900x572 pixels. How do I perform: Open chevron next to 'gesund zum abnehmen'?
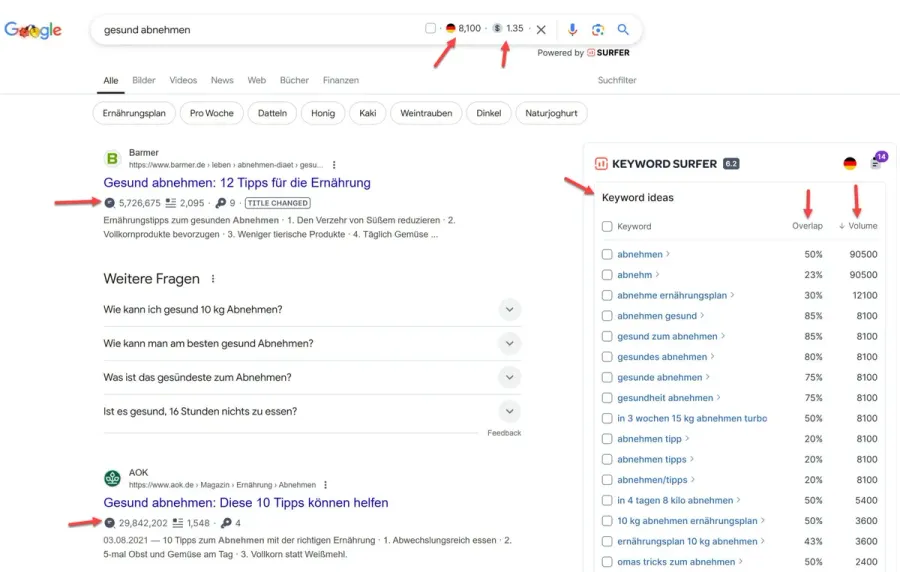[723, 336]
